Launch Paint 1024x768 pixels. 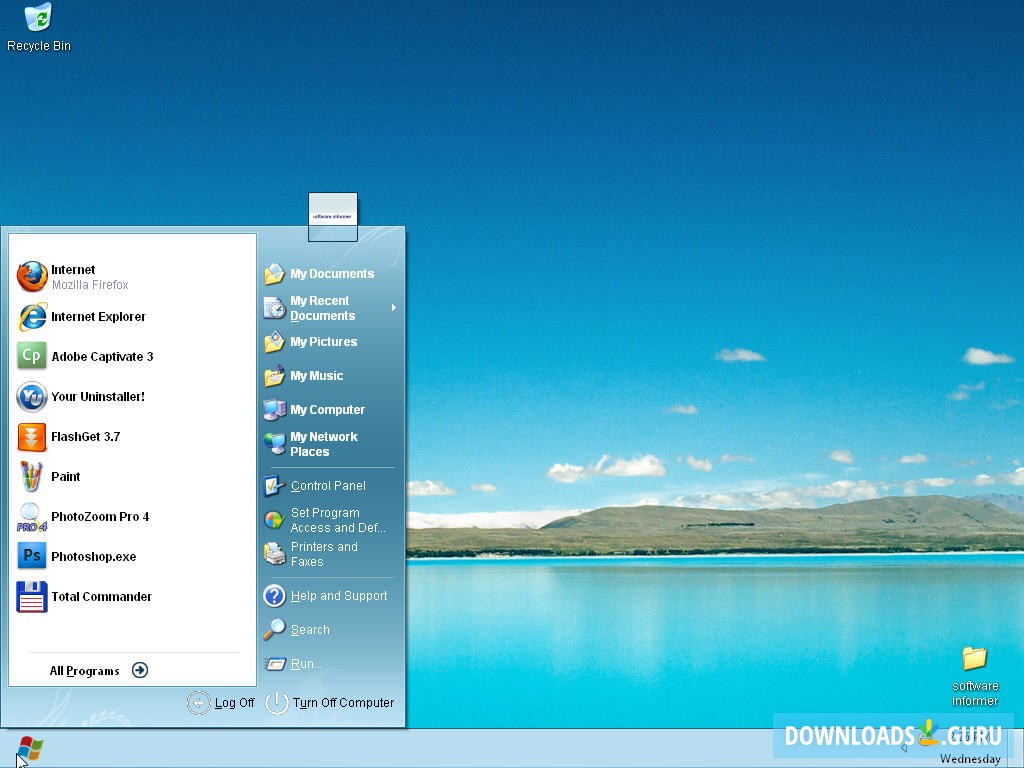(66, 477)
